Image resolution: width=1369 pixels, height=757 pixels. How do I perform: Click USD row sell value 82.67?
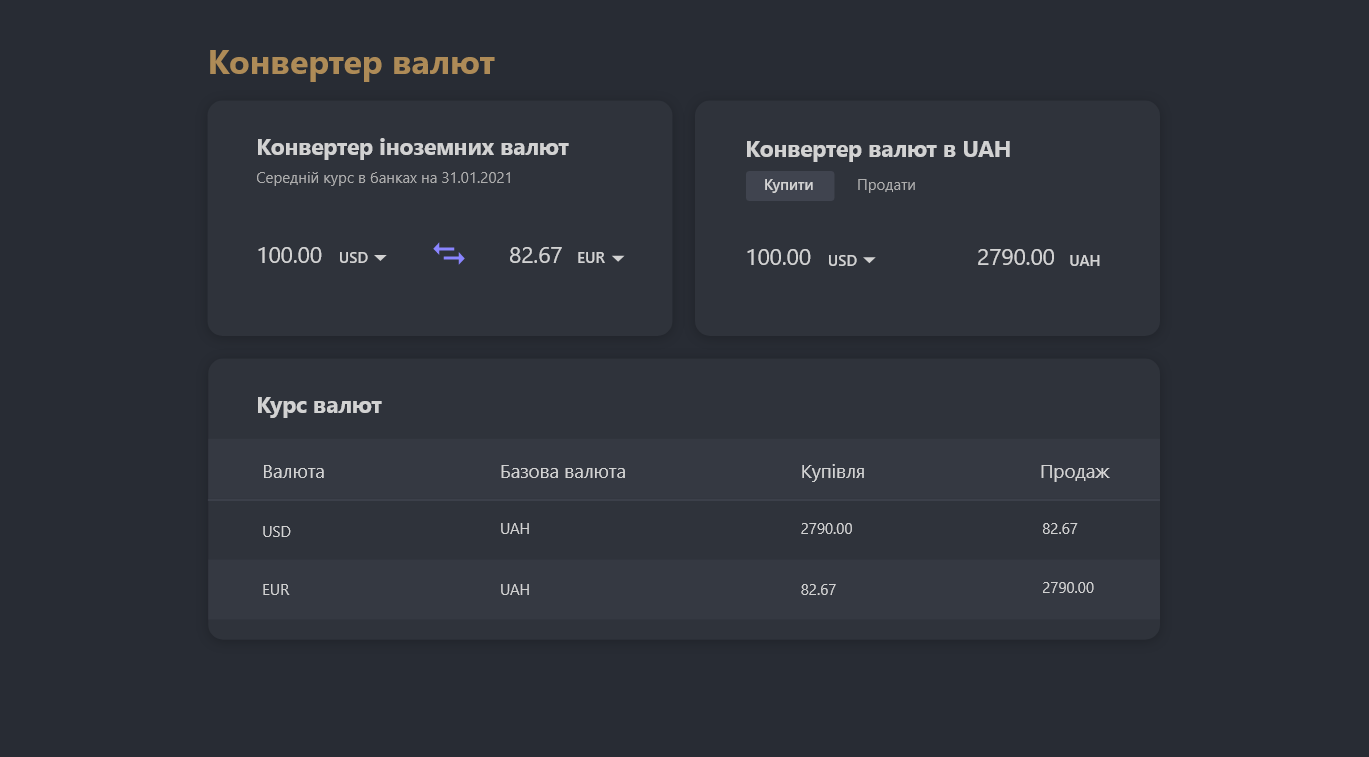click(1059, 529)
